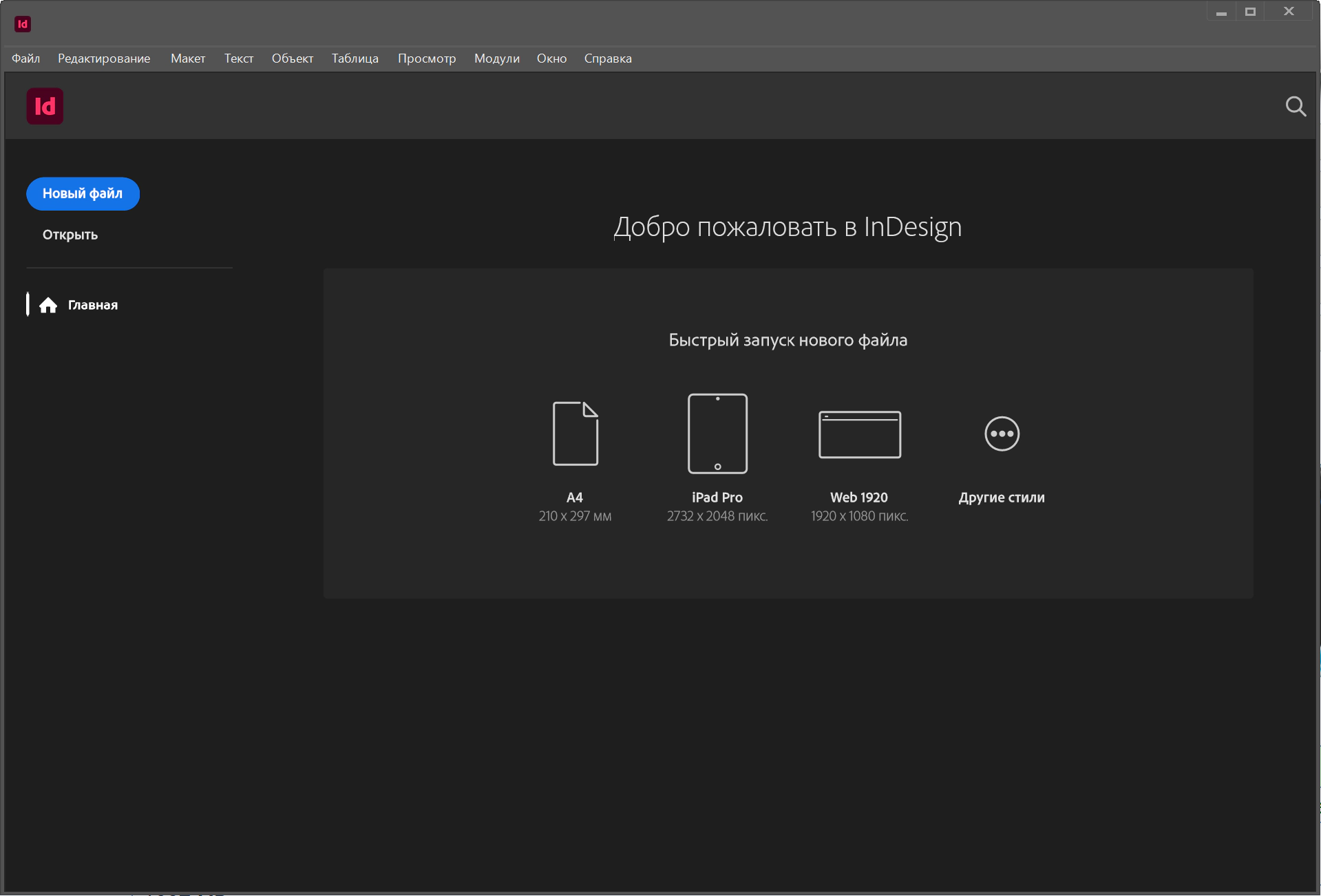Select the iPad Pro preset icon

(x=717, y=434)
